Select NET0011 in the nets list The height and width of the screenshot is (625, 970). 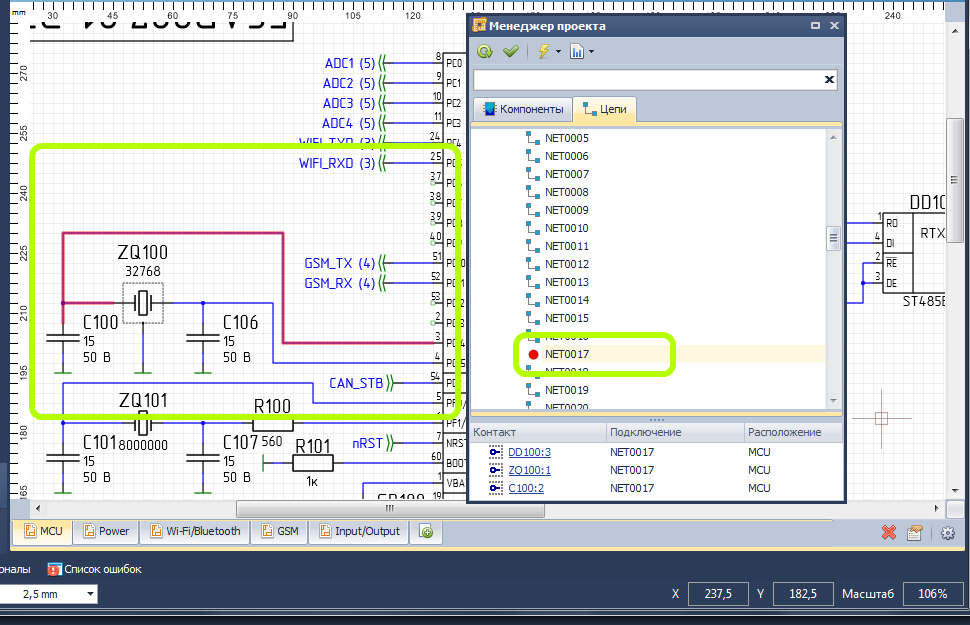[567, 246]
